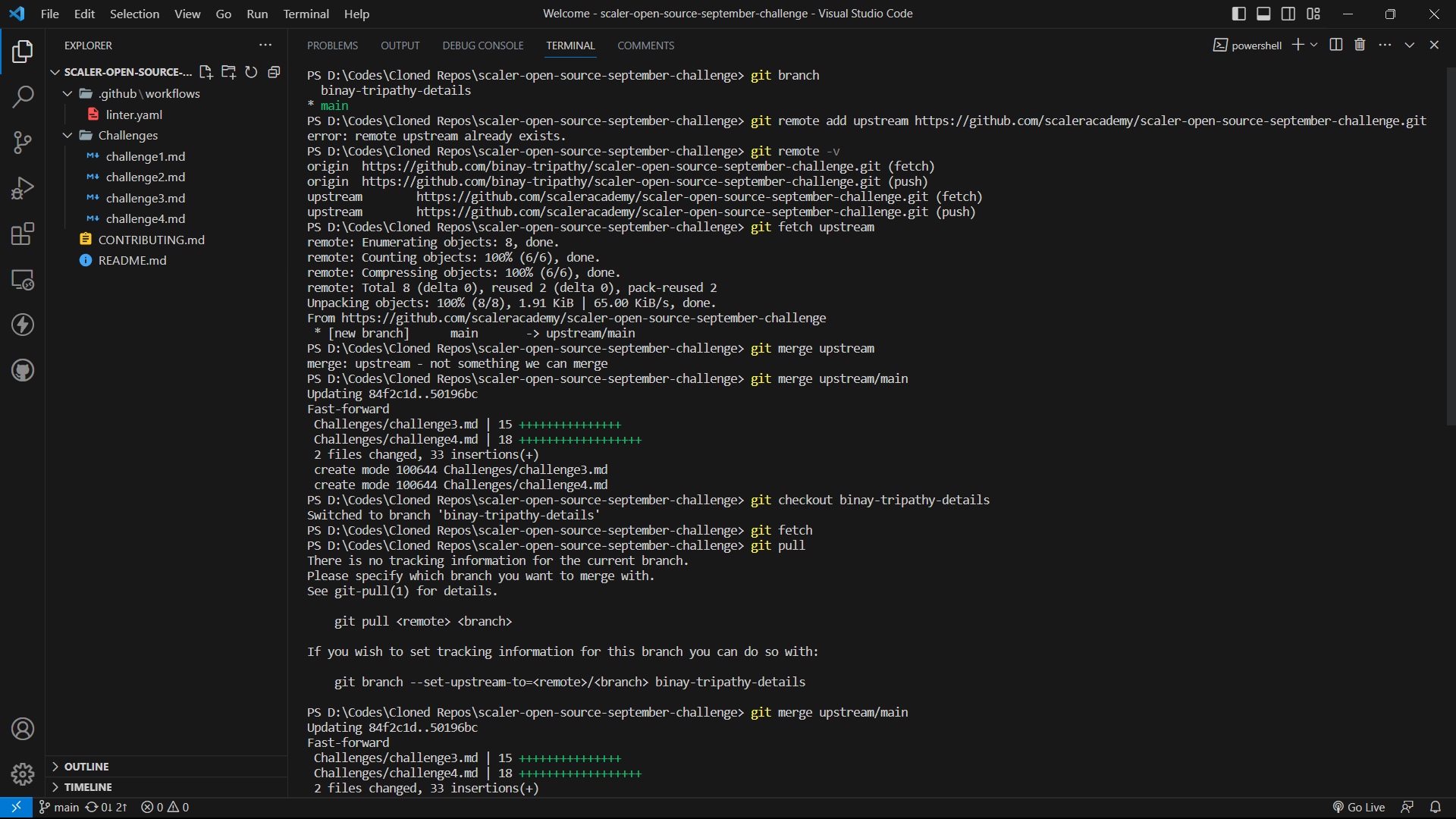The height and width of the screenshot is (819, 1456).
Task: Start Go Live from the status bar
Action: (x=1358, y=807)
